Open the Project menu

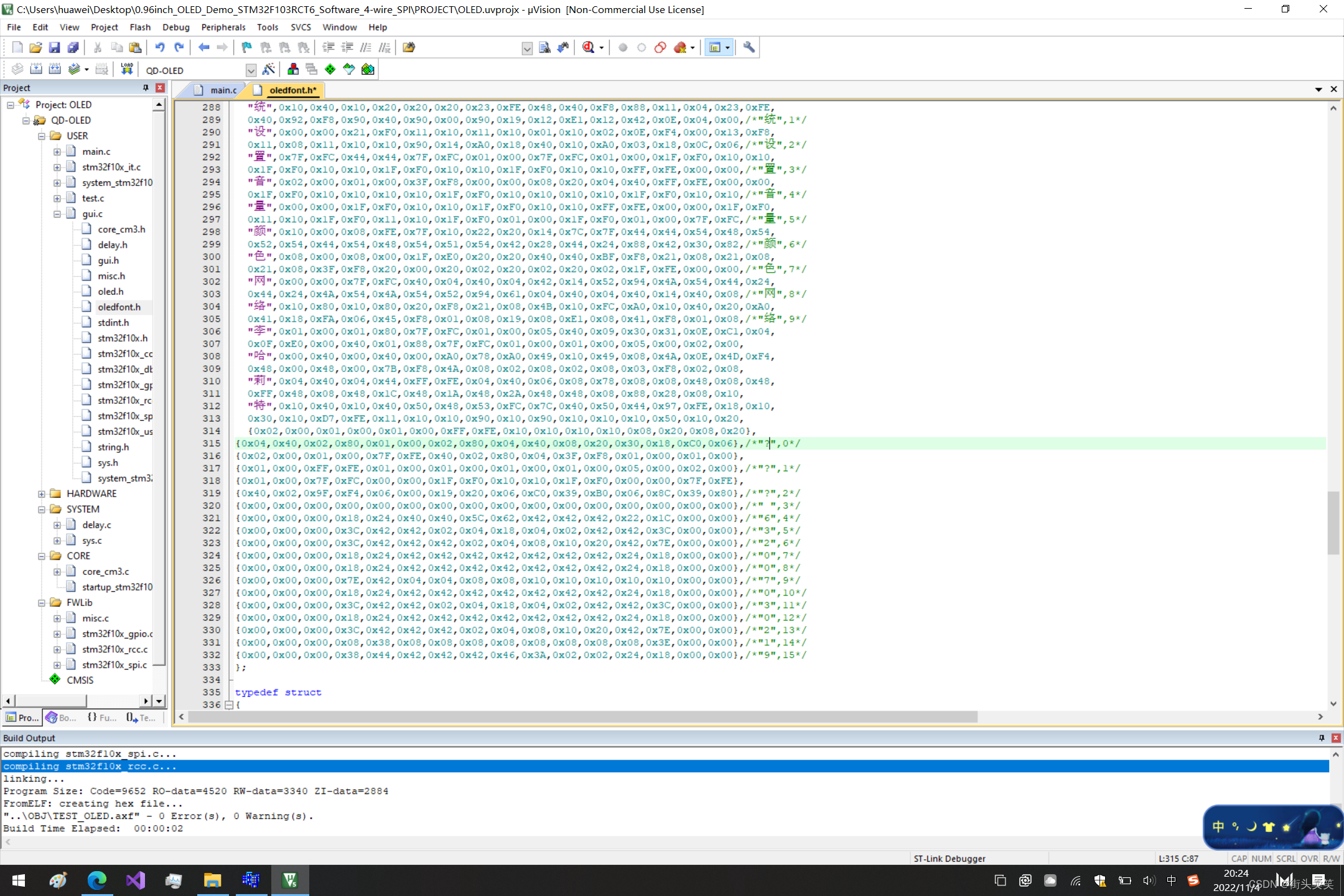click(104, 27)
